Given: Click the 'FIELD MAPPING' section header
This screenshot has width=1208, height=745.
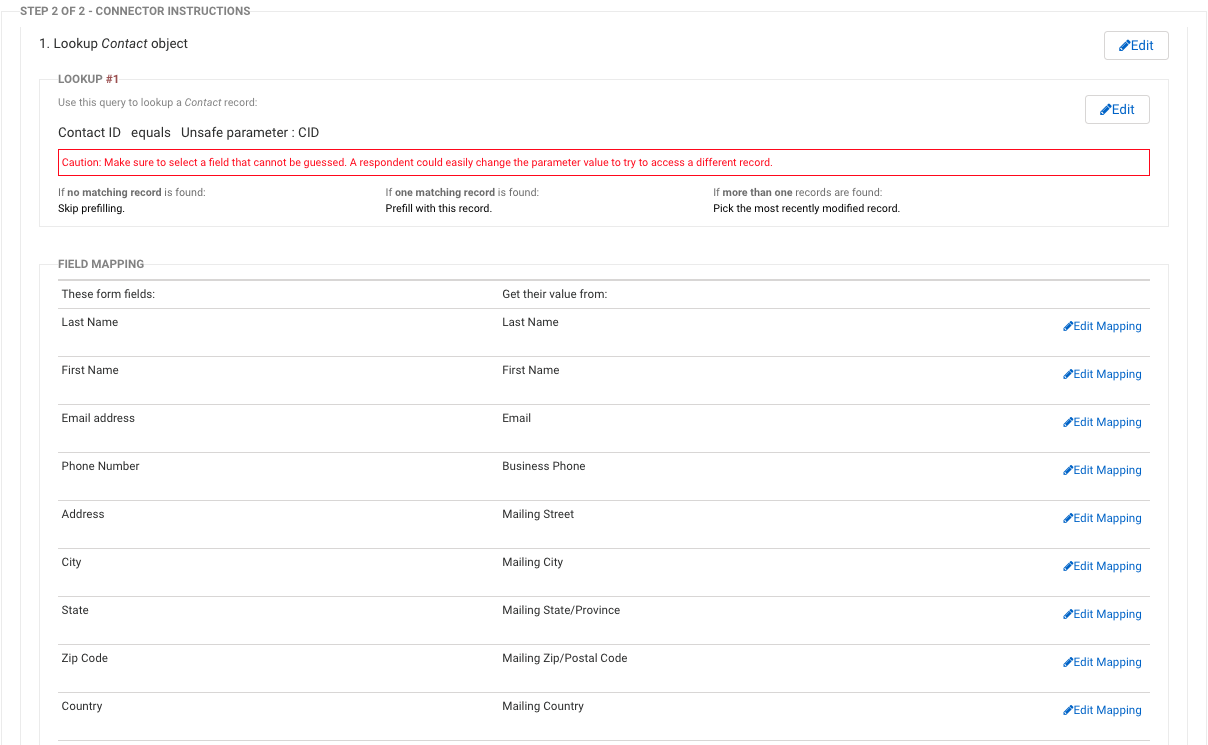Looking at the screenshot, I should pos(101,264).
